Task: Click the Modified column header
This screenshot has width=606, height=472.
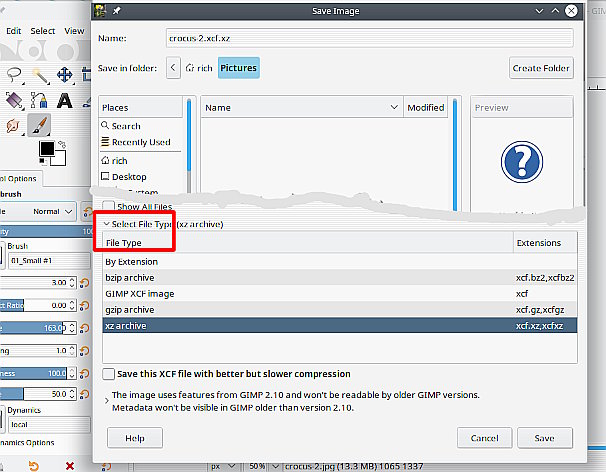Action: pos(426,107)
